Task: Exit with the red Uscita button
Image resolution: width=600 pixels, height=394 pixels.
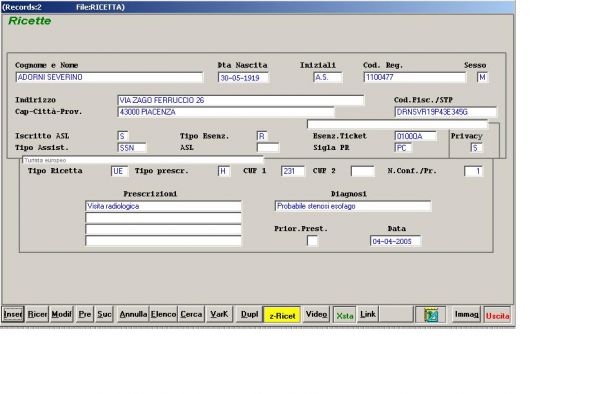Action: click(x=497, y=315)
